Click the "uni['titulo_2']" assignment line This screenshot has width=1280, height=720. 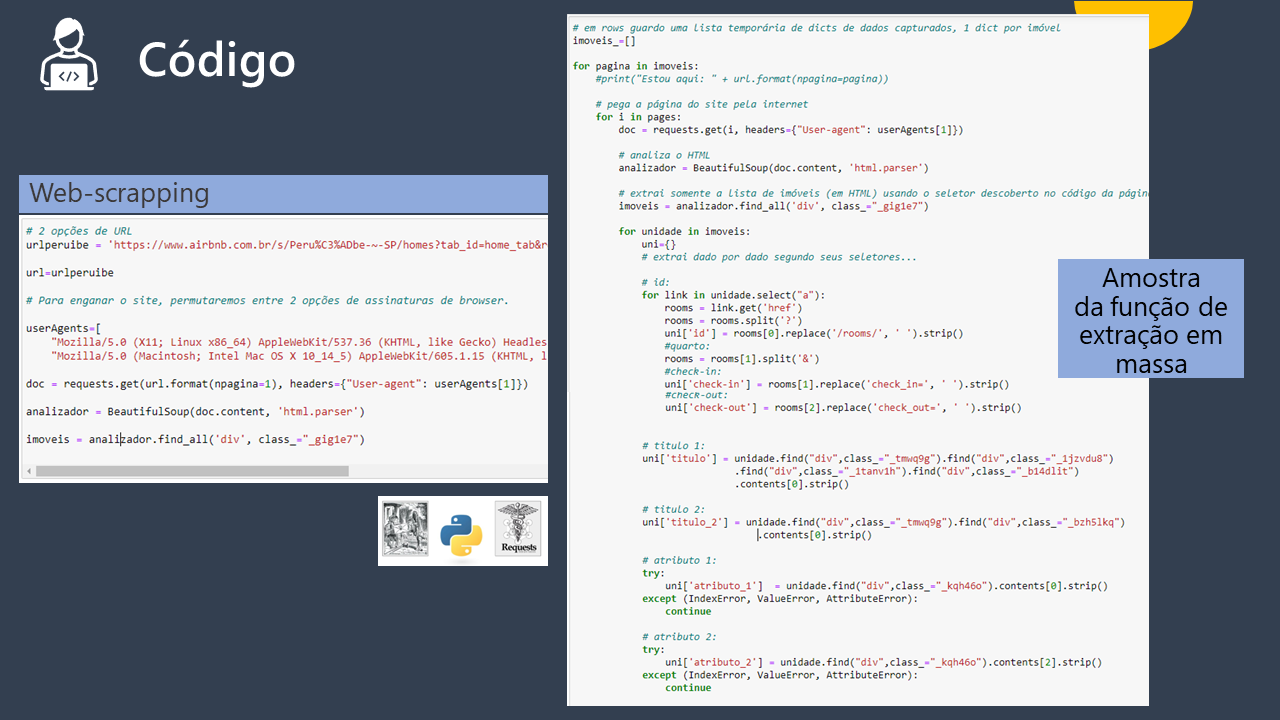pyautogui.click(x=884, y=522)
